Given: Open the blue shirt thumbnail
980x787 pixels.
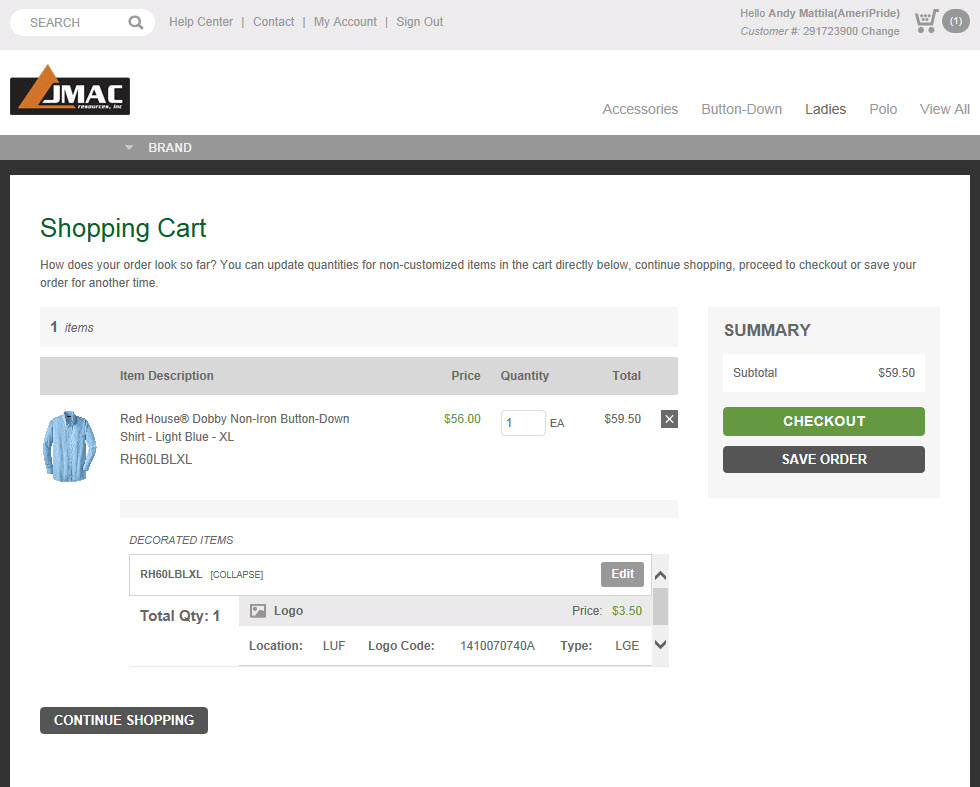Looking at the screenshot, I should pos(70,446).
